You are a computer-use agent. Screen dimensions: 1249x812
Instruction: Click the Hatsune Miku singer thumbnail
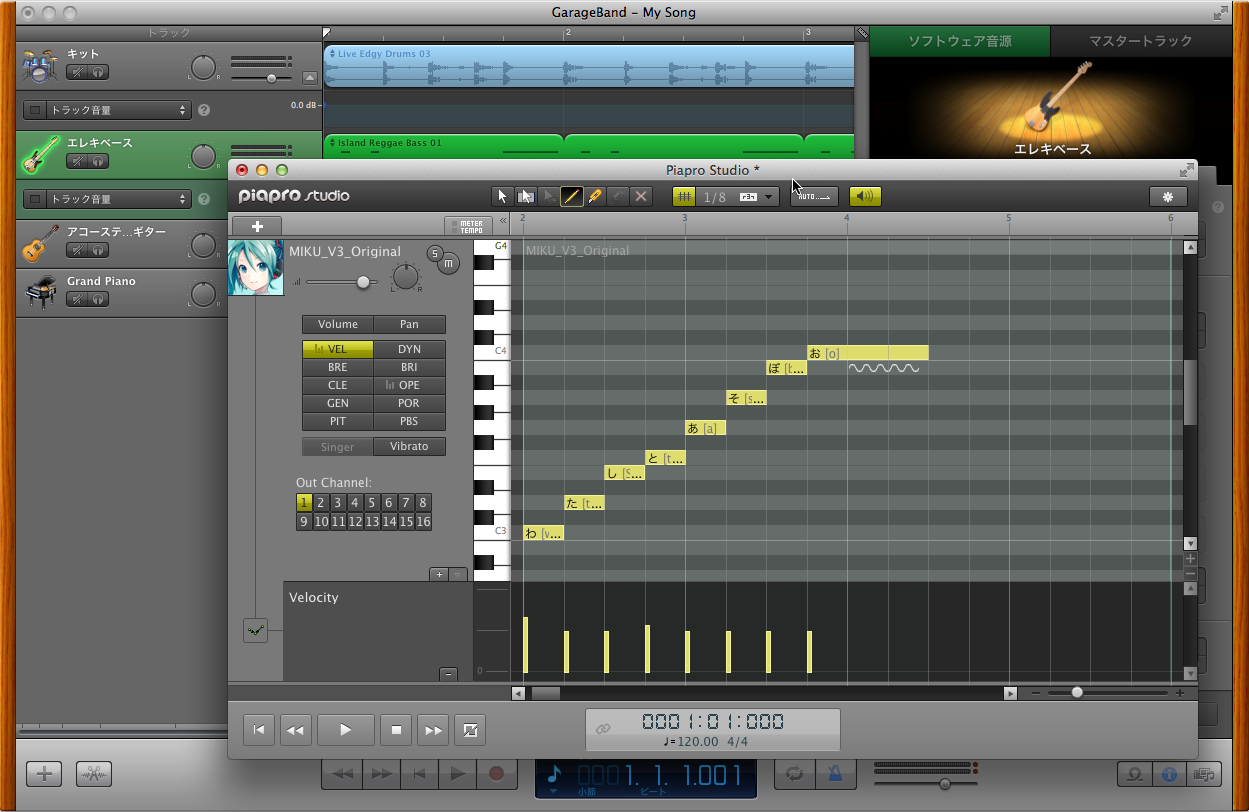pyautogui.click(x=255, y=268)
